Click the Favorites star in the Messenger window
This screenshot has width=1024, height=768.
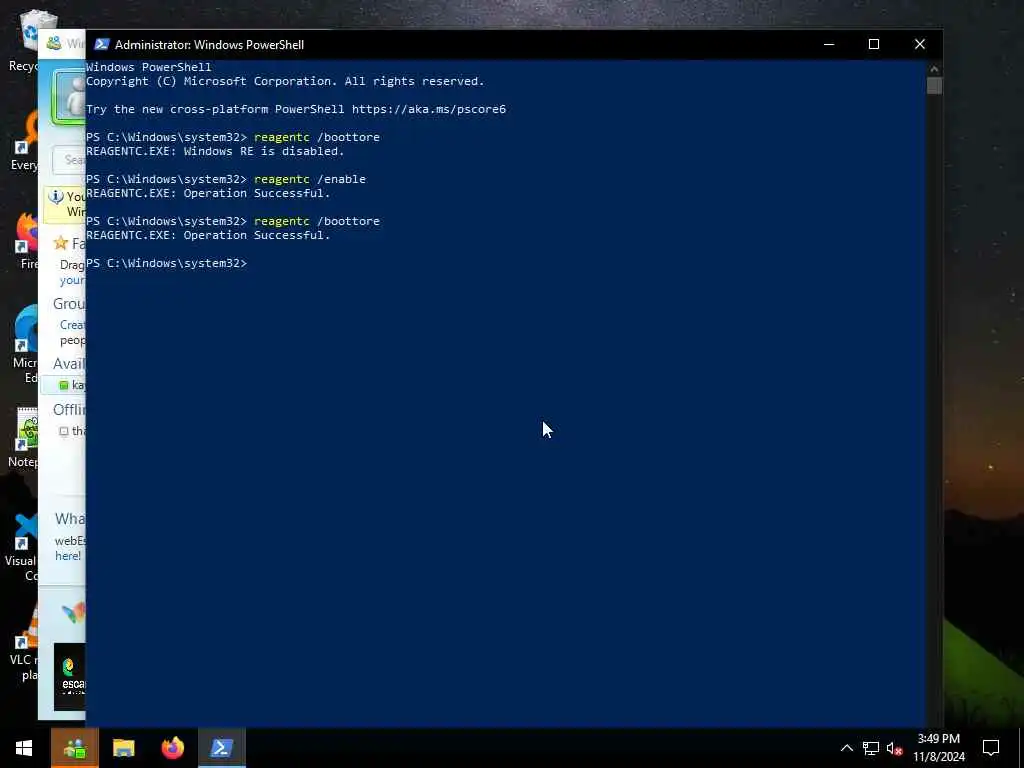coord(61,243)
